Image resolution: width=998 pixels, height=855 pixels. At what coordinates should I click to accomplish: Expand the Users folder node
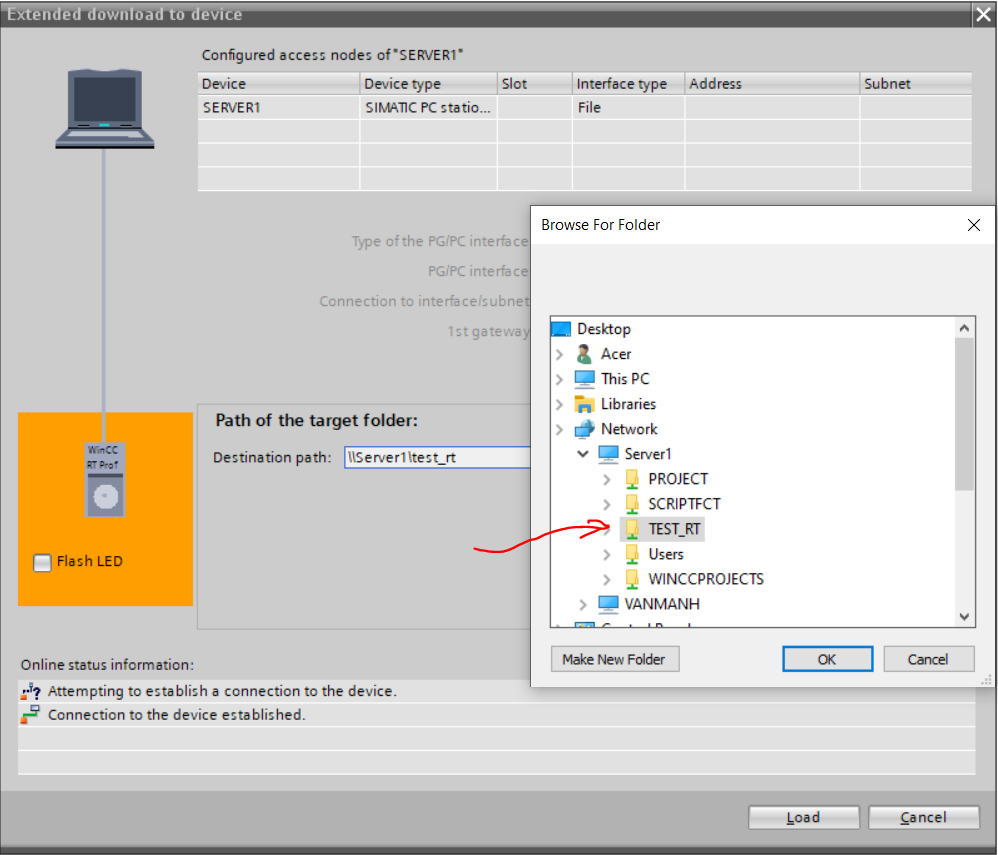[x=607, y=555]
